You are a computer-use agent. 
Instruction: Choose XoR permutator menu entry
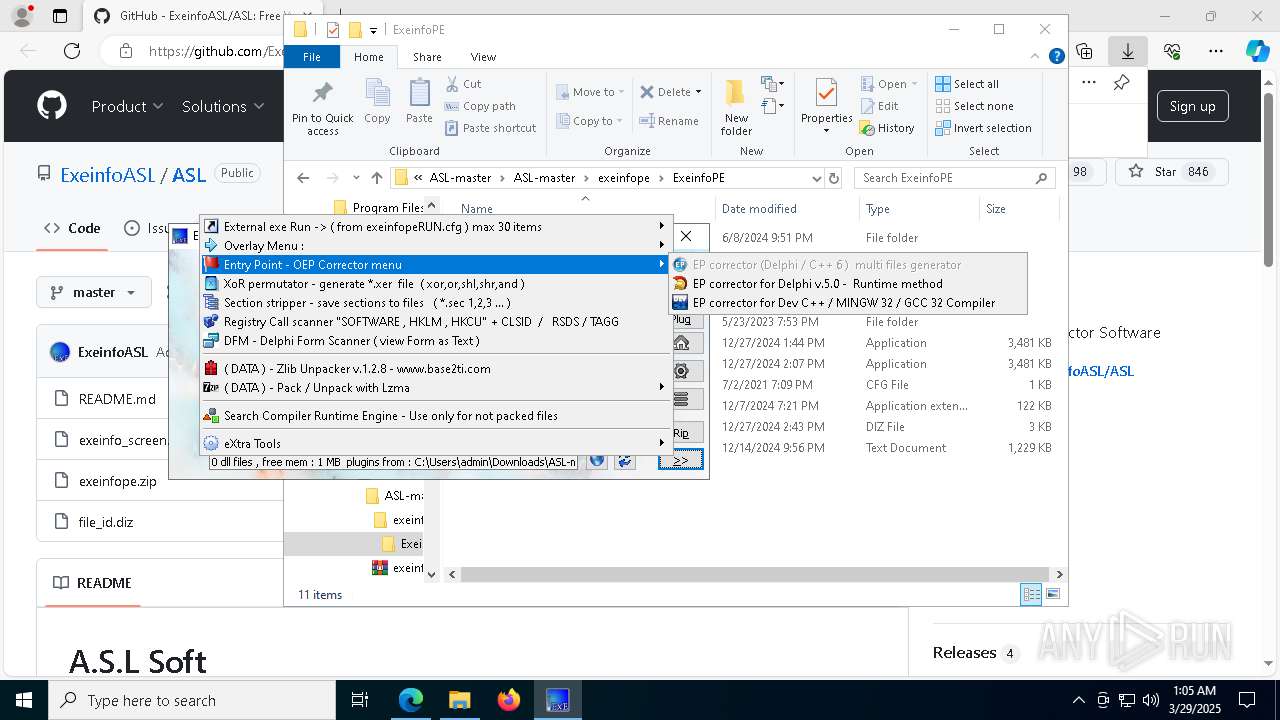(435, 284)
